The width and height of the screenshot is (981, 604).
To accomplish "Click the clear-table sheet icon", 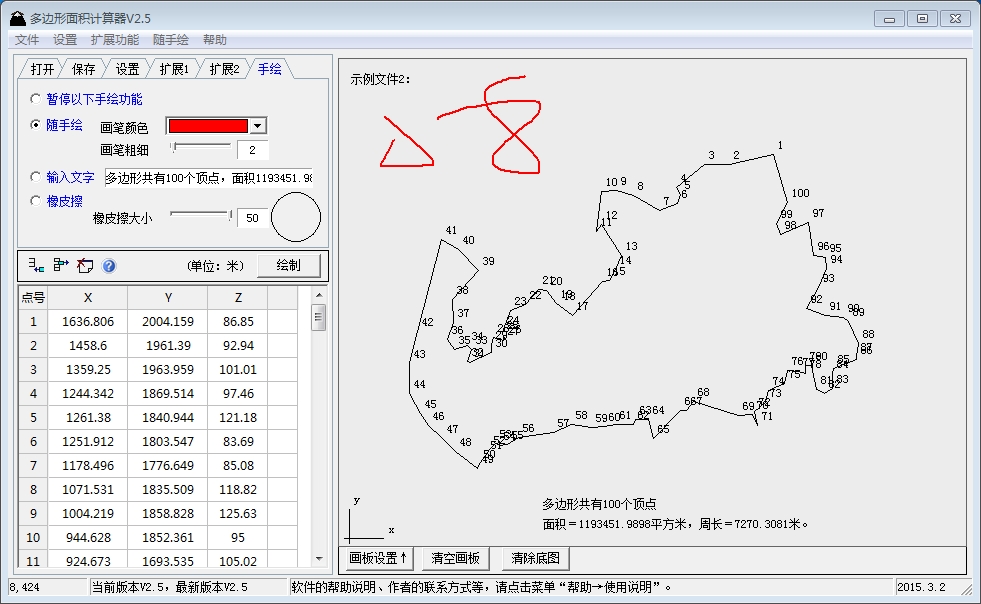I will click(85, 266).
